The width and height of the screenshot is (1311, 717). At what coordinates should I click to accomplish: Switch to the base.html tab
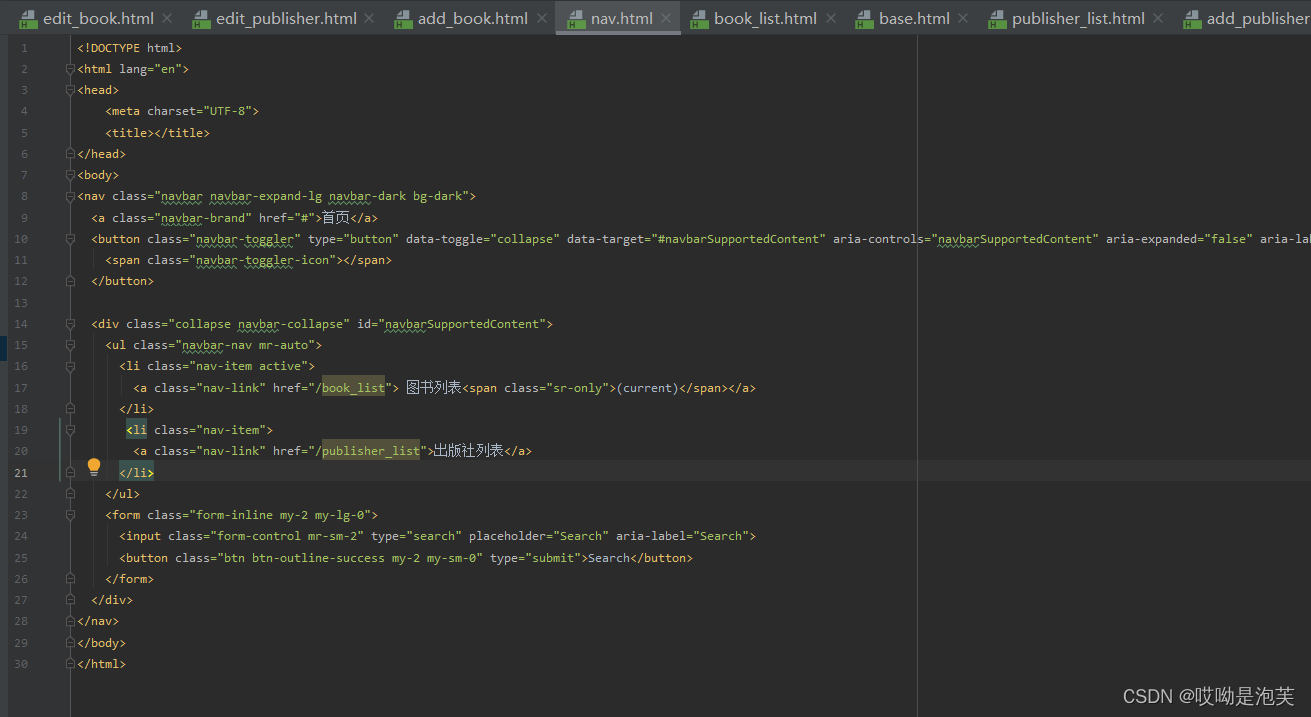915,18
